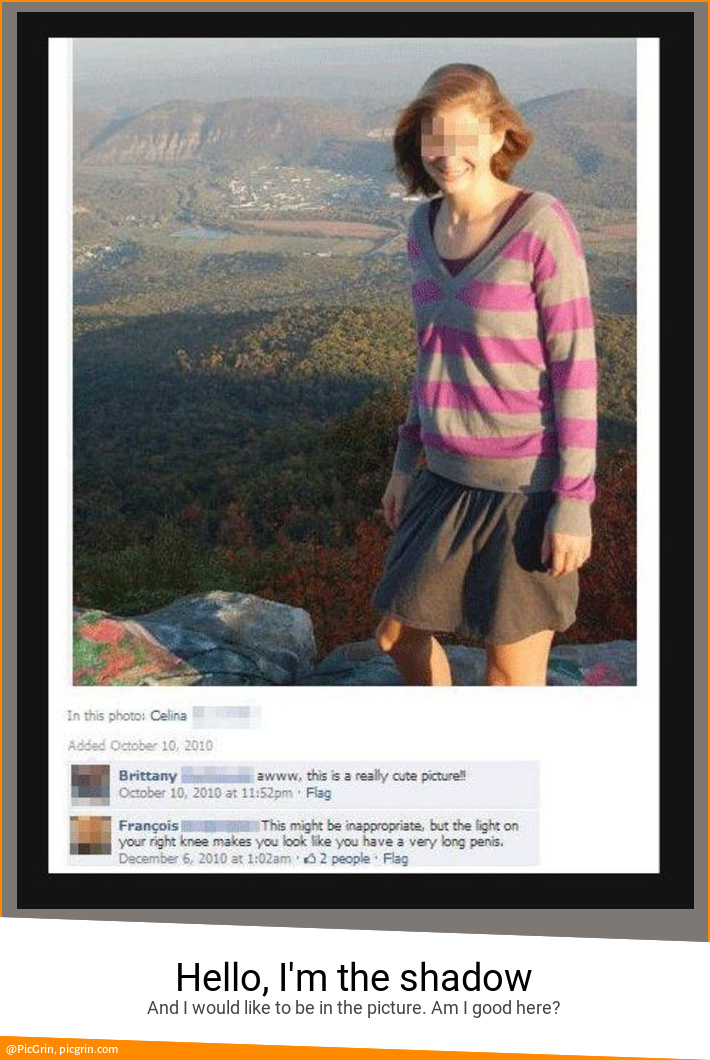Image resolution: width=710 pixels, height=1060 pixels.
Task: Click the "Added October 10, 2010" date text
Action: tap(140, 746)
